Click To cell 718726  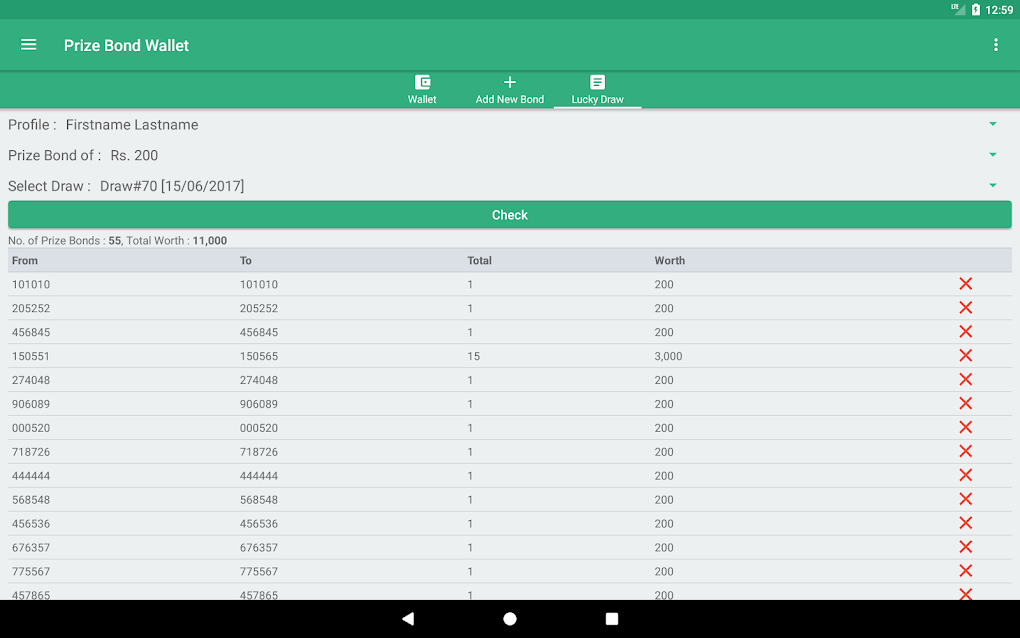click(x=259, y=451)
